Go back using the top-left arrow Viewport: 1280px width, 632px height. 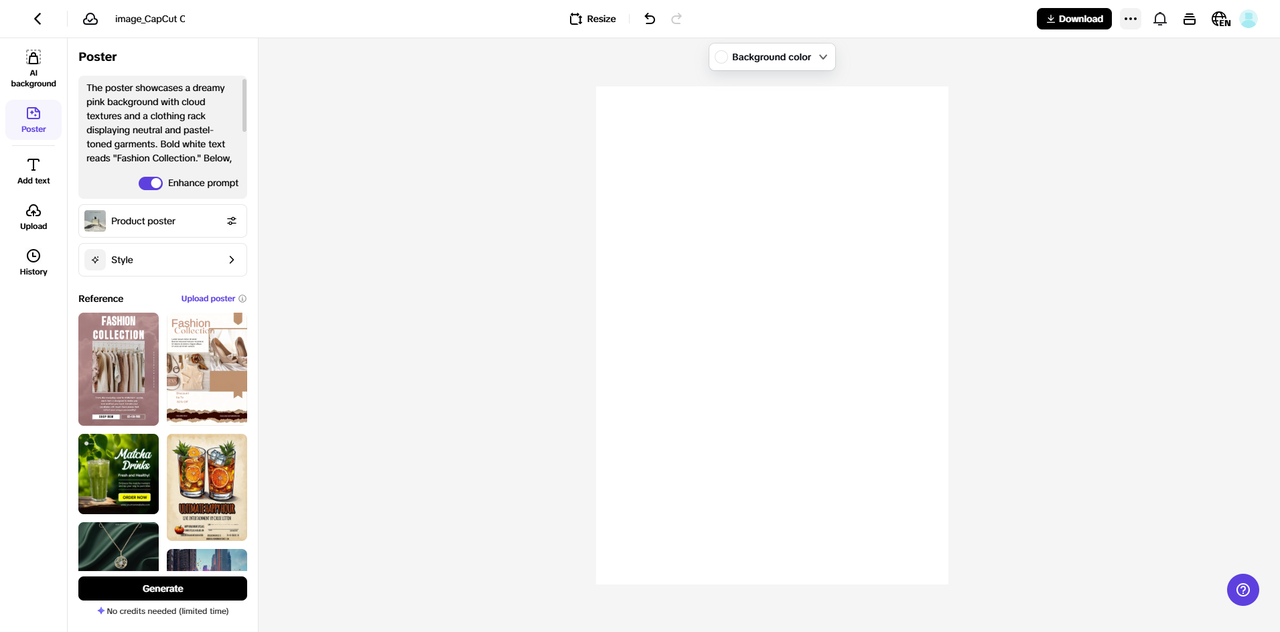click(37, 18)
